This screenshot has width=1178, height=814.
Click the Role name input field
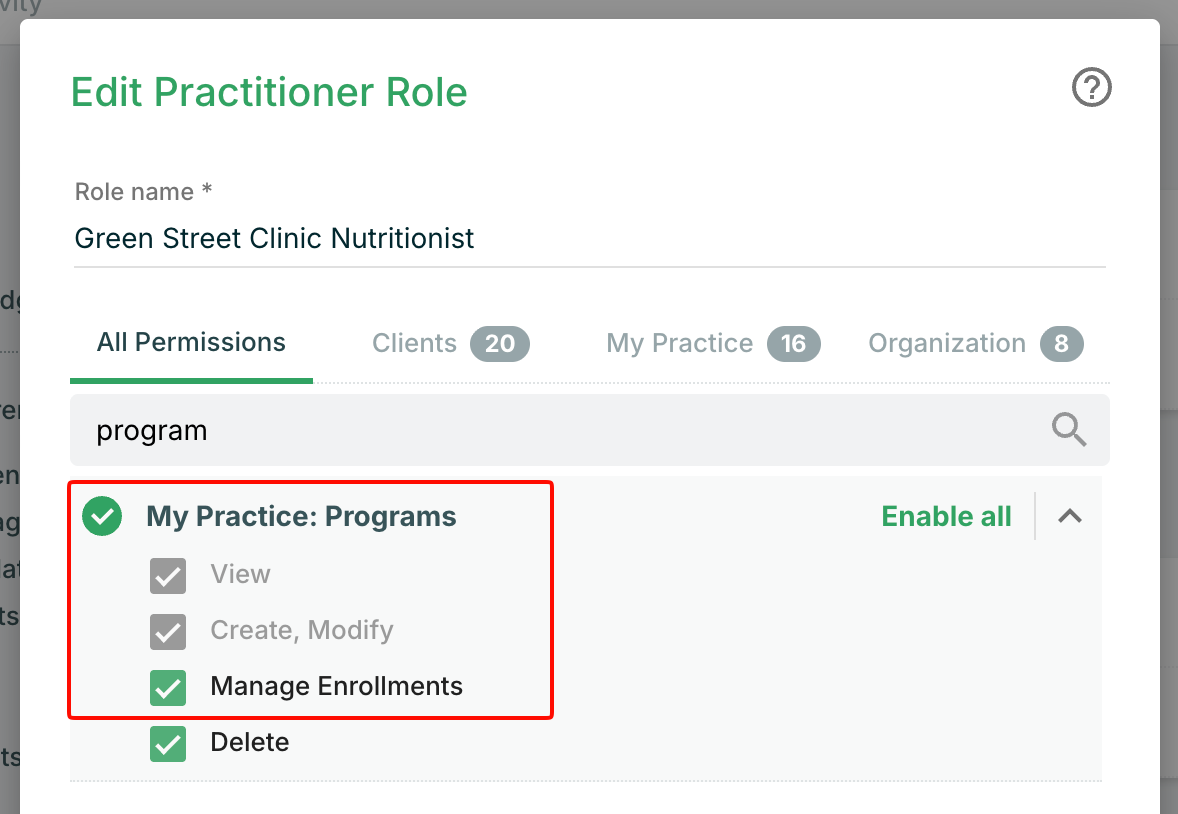(x=590, y=239)
